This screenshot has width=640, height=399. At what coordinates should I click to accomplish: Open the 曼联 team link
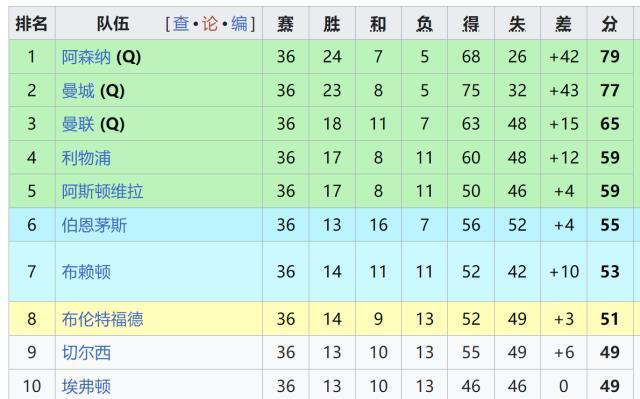click(x=78, y=124)
